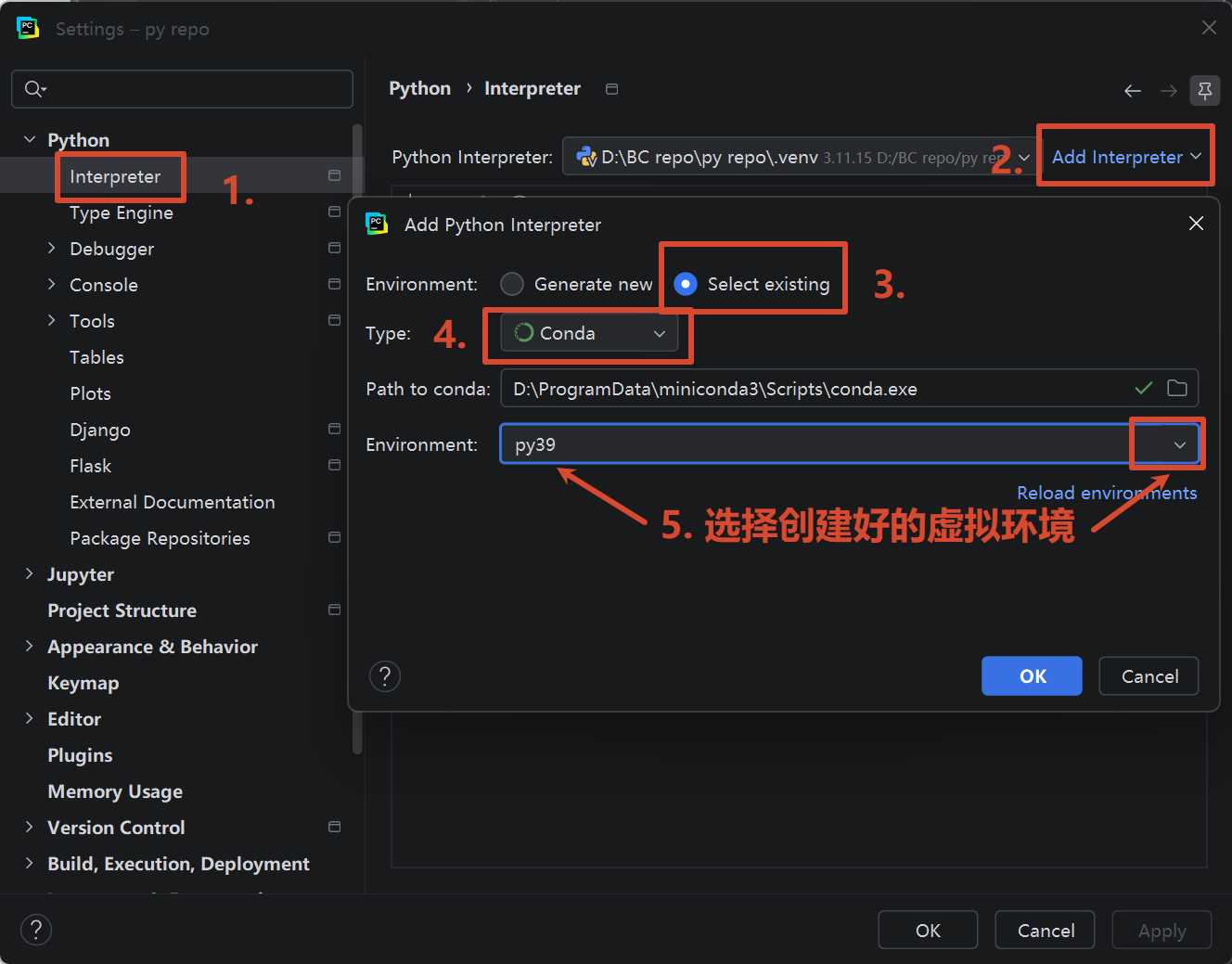Open the Project Structure settings page
The height and width of the screenshot is (964, 1232).
point(122,611)
